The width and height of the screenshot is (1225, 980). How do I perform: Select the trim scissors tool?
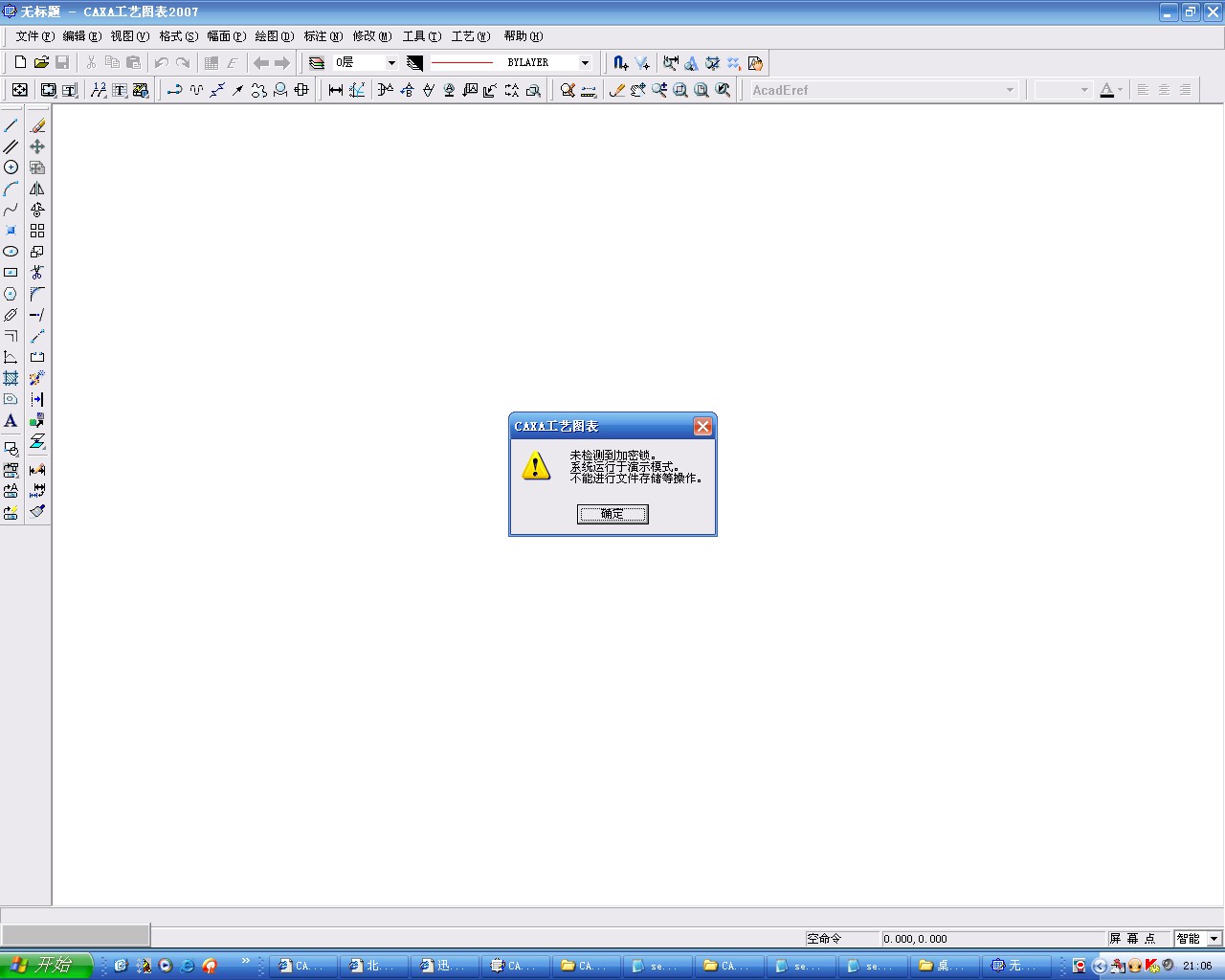[37, 273]
